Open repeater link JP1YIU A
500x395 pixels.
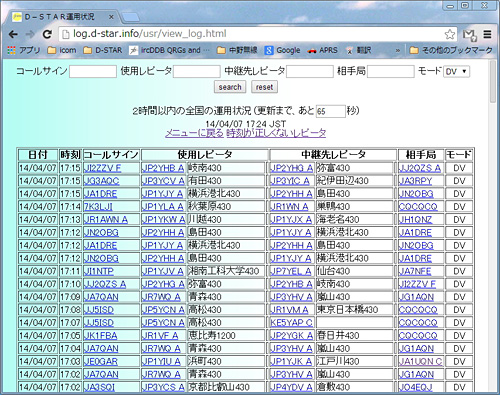[x=161, y=361]
